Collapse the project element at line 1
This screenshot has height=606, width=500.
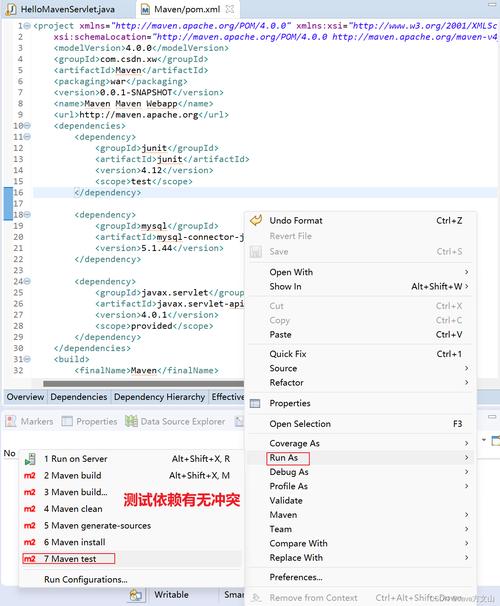pos(27,26)
